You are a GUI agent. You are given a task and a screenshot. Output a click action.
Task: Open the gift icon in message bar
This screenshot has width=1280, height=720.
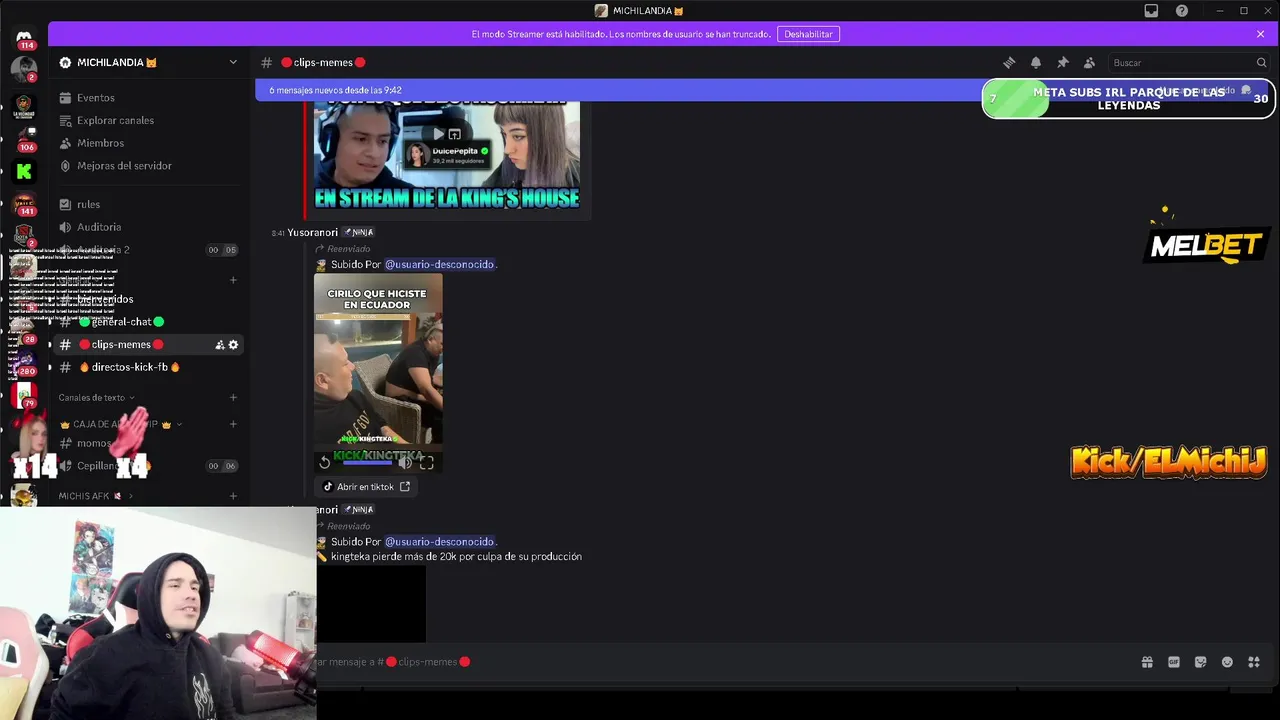[1147, 662]
